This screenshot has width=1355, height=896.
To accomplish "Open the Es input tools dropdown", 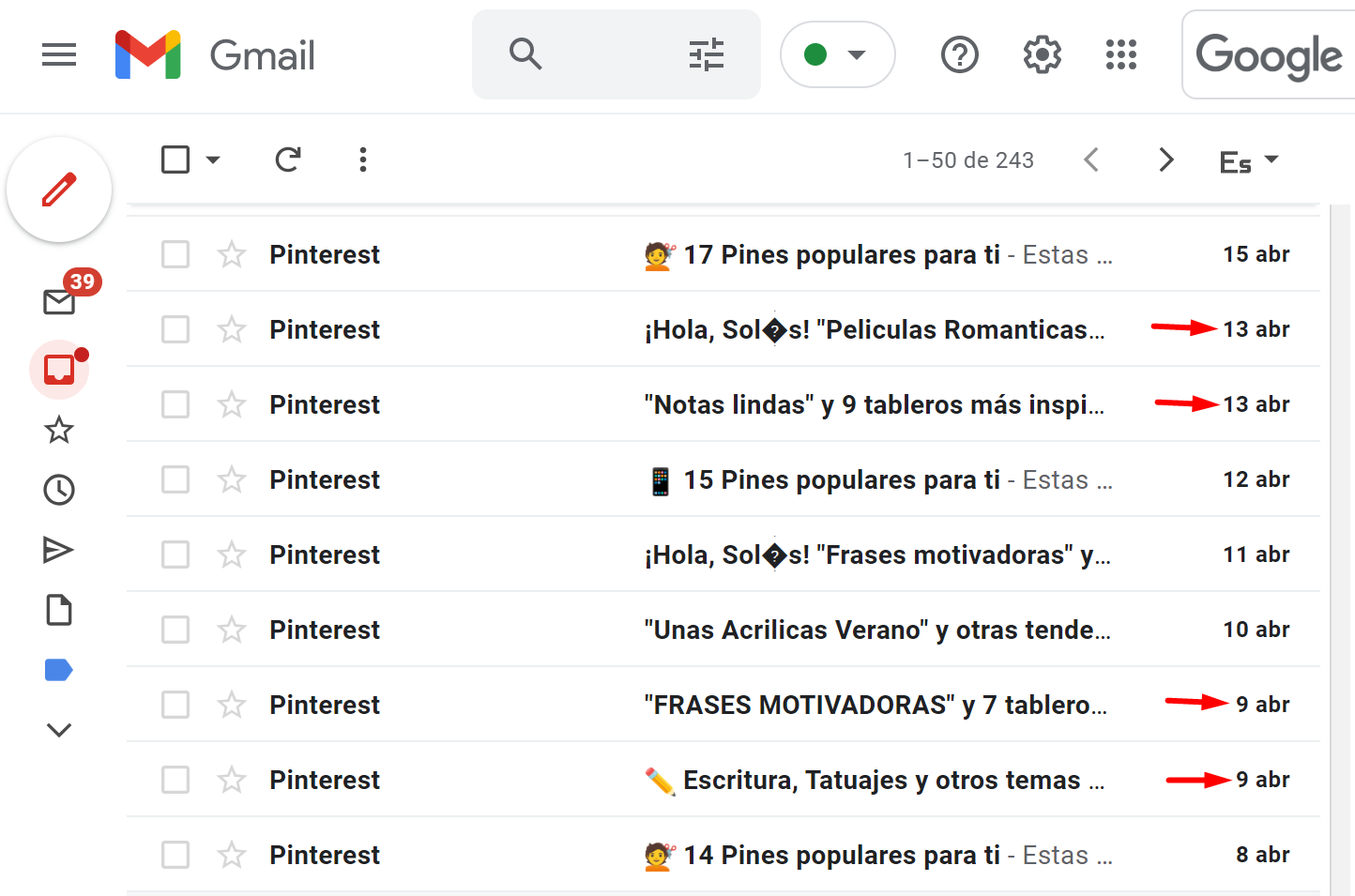I will click(x=1249, y=161).
